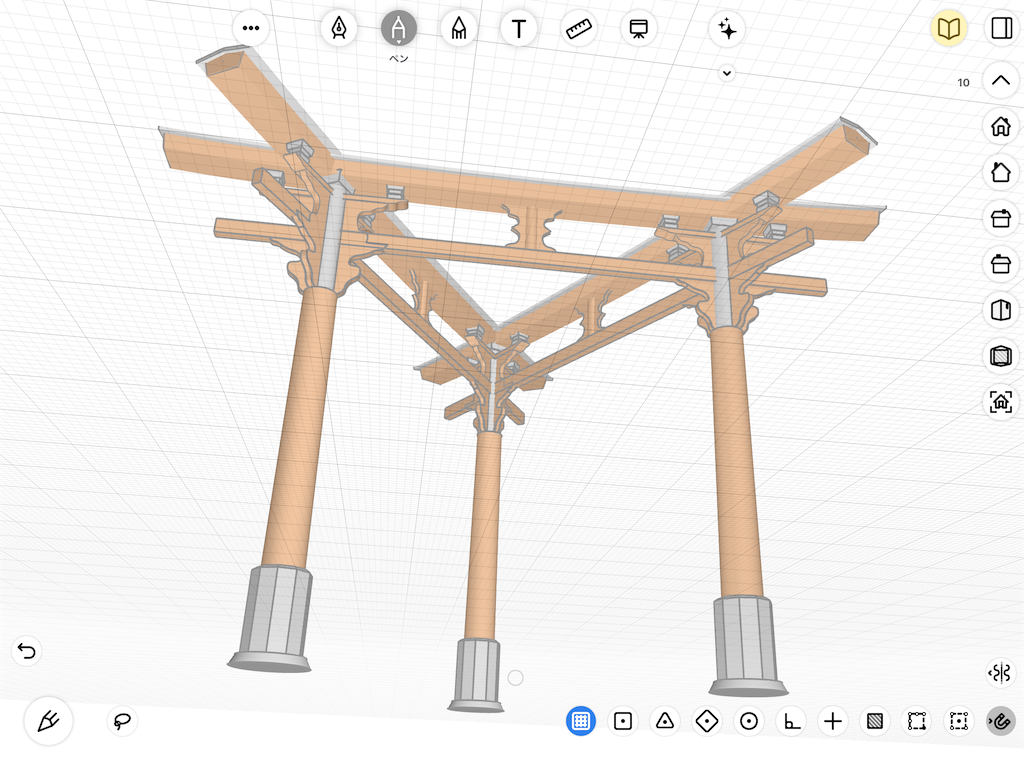Image resolution: width=1024 pixels, height=768 pixels.
Task: Select the Text (T) tool
Action: coord(519,28)
